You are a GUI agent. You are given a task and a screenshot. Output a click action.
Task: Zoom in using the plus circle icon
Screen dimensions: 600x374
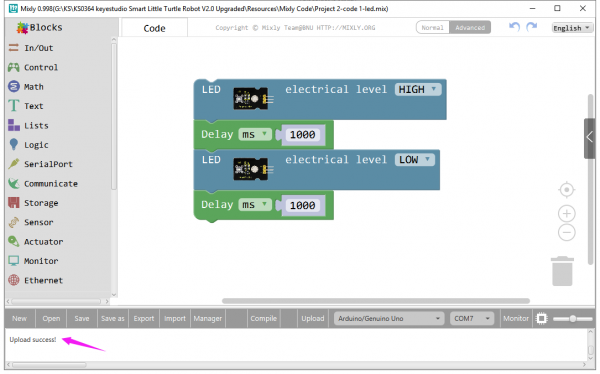pos(566,214)
